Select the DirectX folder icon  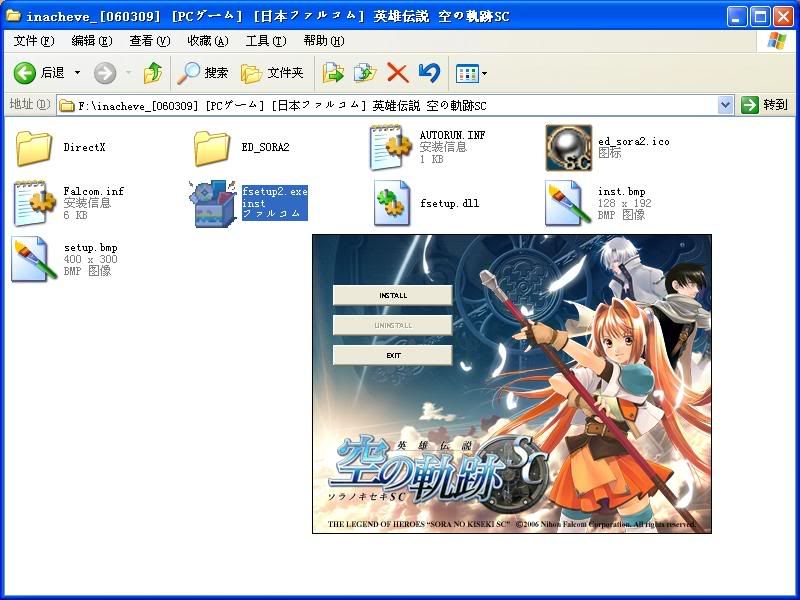pyautogui.click(x=34, y=148)
